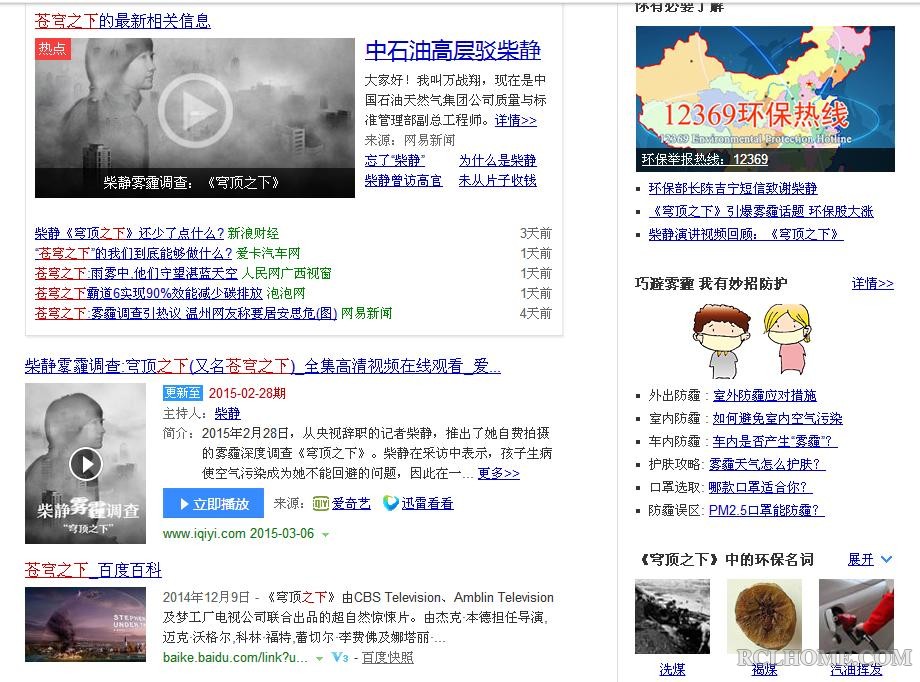The image size is (920, 682).
Task: Open news 柴静《穹顶之下》还少了点什么?
Action: (130, 234)
